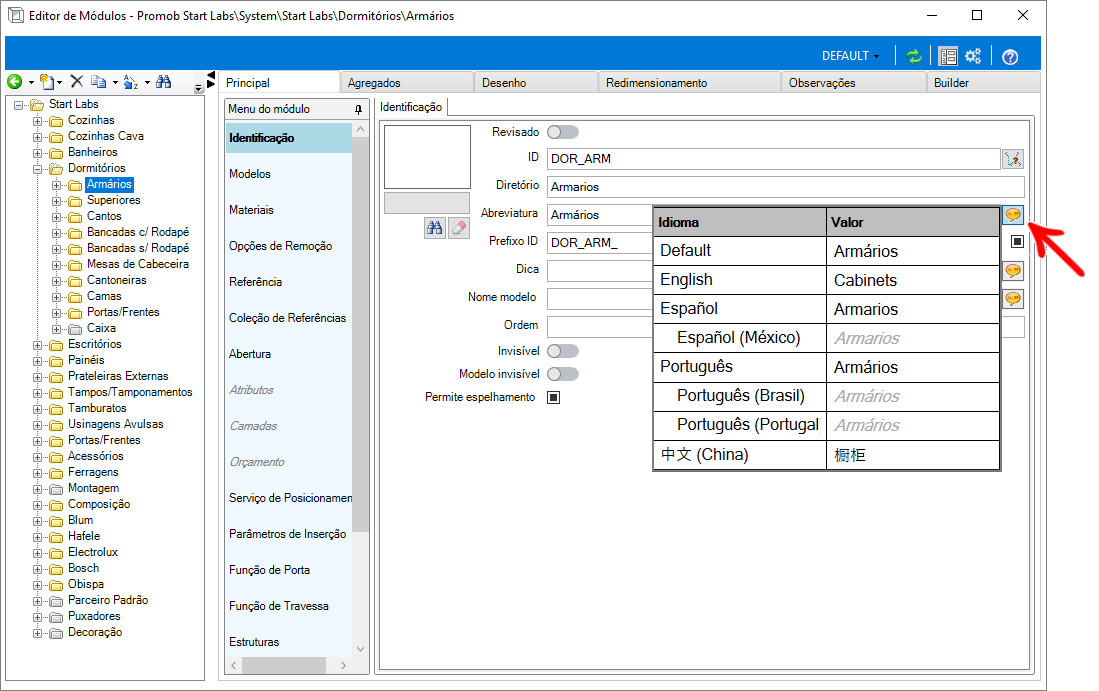The width and height of the screenshot is (1099, 691).
Task: Open Materiais in the module menu
Action: [288, 210]
